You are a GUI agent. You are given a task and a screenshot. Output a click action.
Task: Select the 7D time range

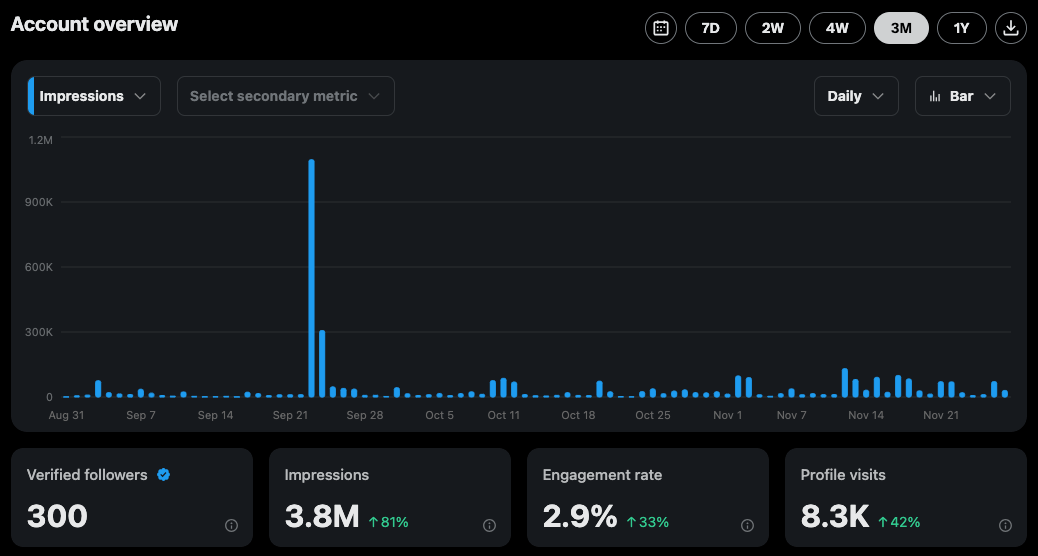[x=711, y=28]
